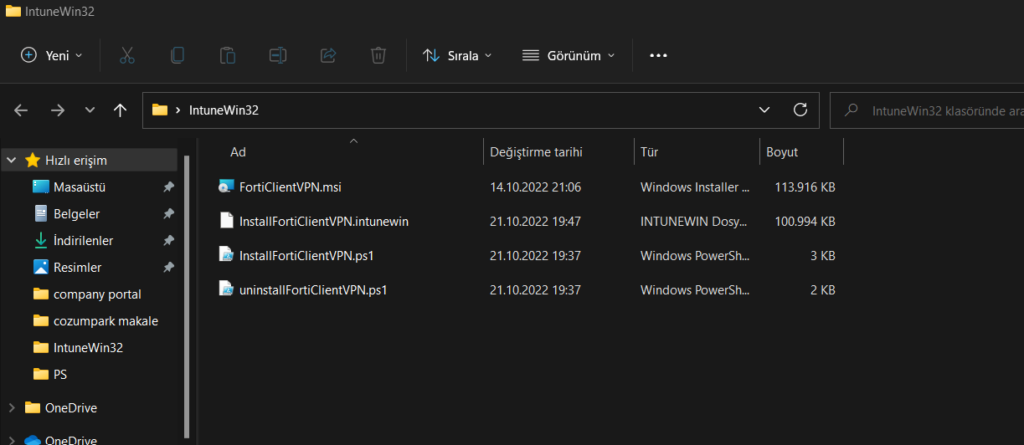Screen dimensions: 1024x445
Task: Select IntuneWin32 folder in sidebar
Action: (x=88, y=348)
